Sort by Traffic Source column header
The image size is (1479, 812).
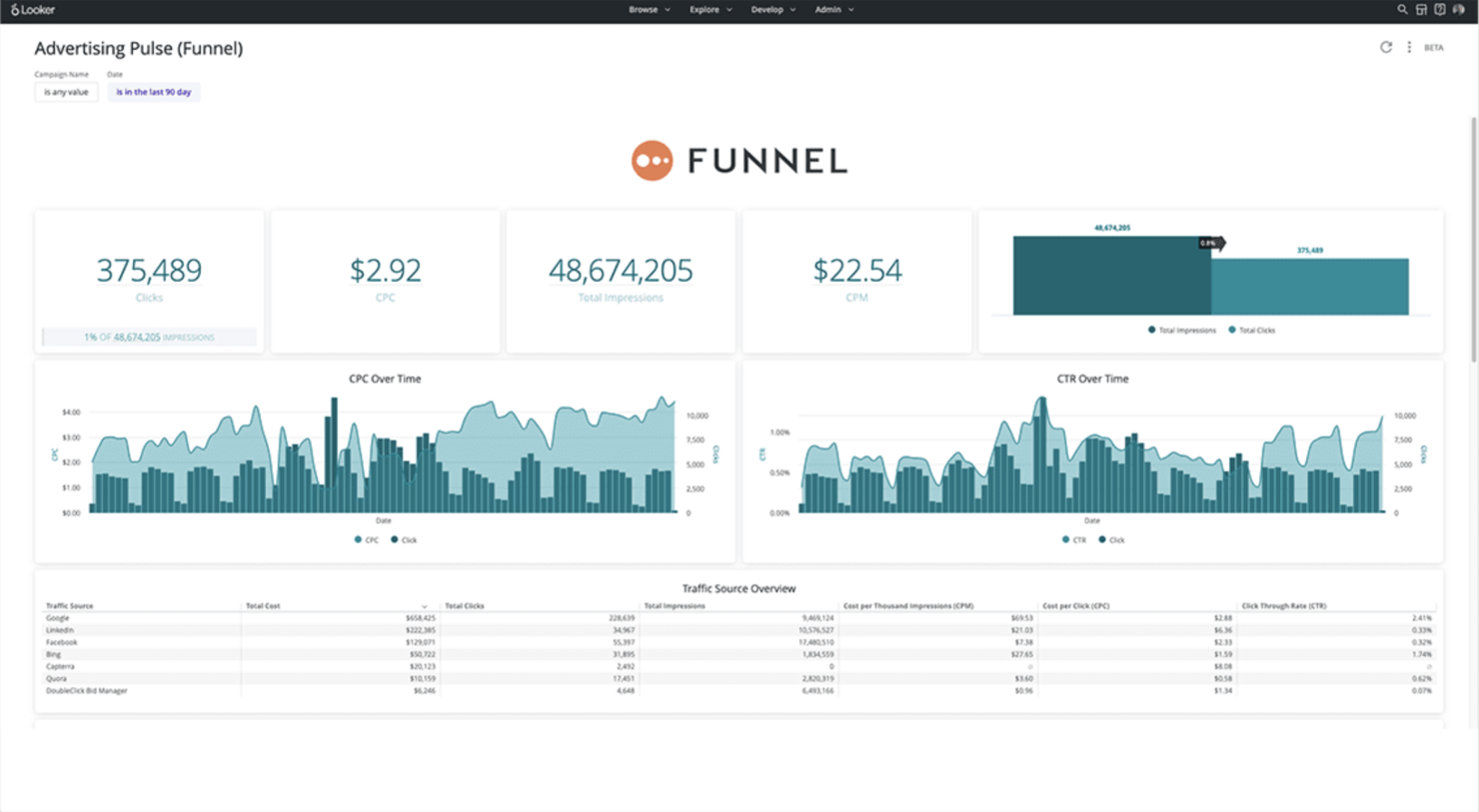69,606
